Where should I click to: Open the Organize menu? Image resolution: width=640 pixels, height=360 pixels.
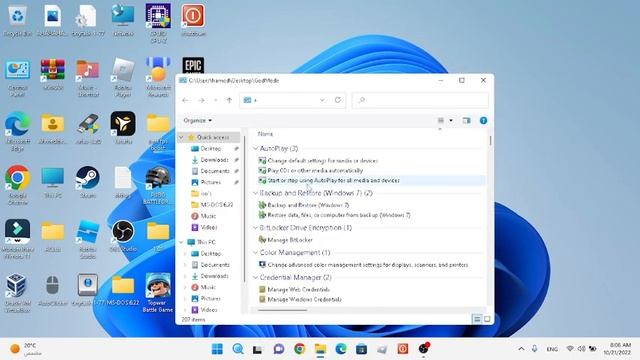(x=198, y=120)
